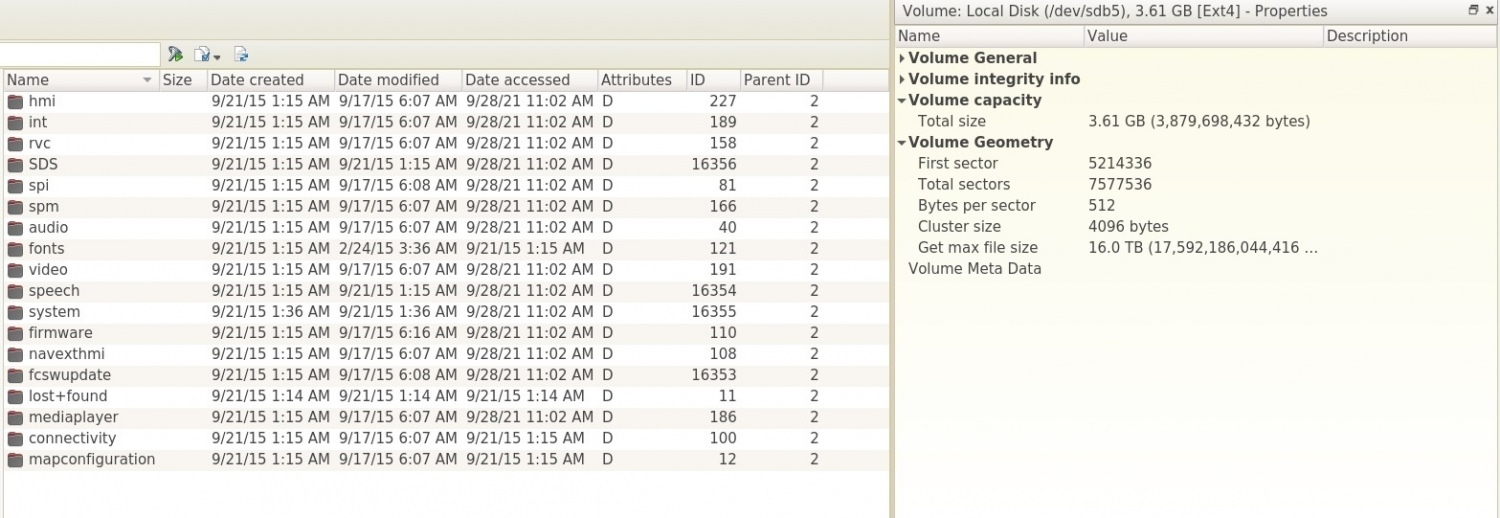
Task: Select the speech folder icon
Action: (15, 290)
